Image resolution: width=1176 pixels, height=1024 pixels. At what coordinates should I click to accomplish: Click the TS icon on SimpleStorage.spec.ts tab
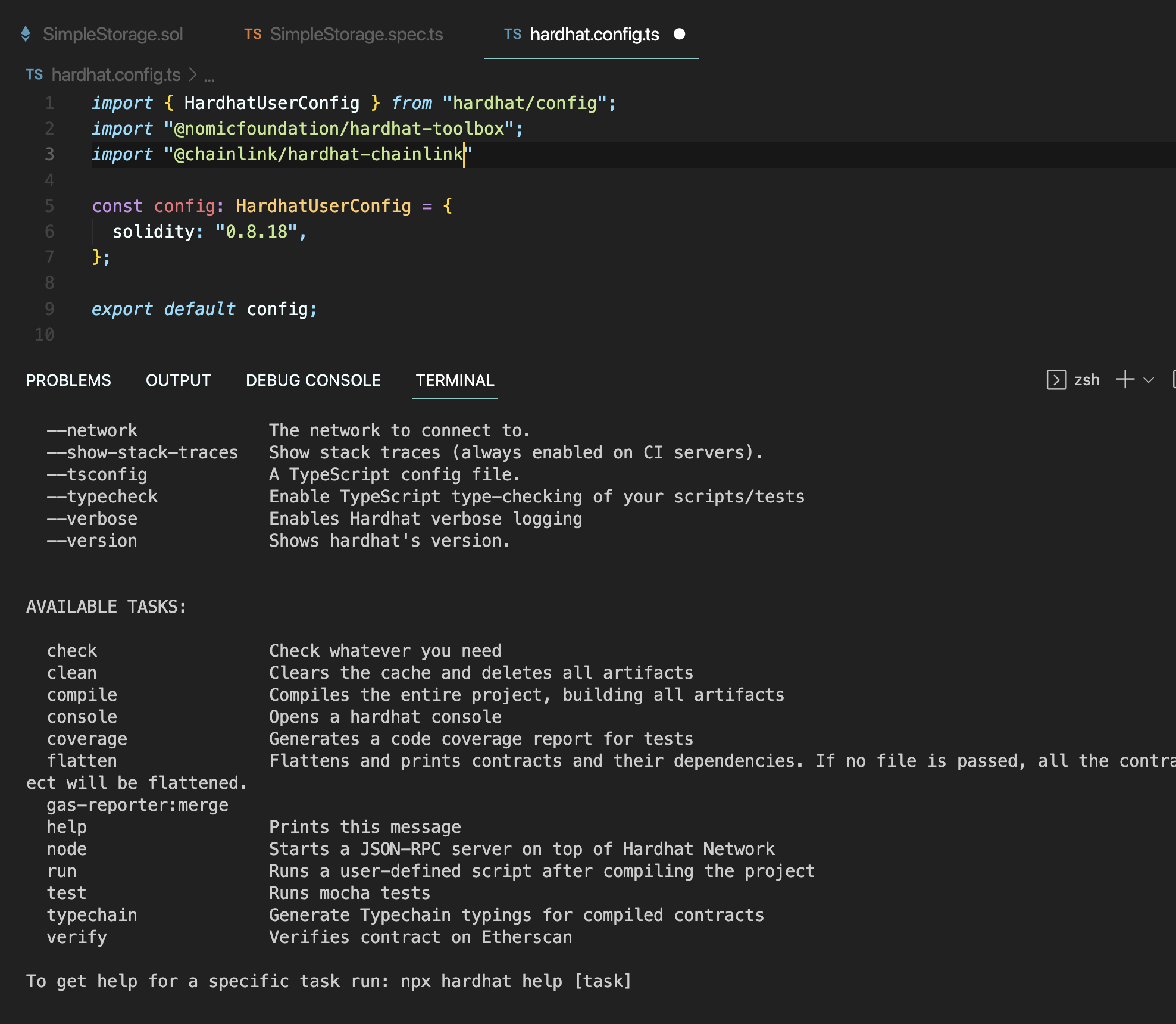pos(253,35)
